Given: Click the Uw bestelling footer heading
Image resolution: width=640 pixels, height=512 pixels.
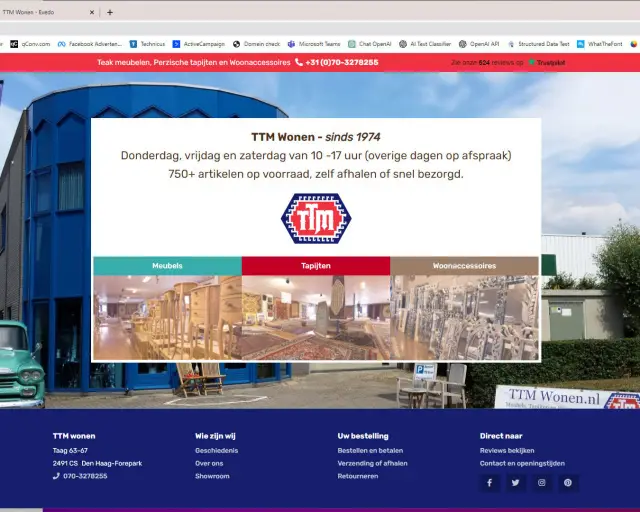Looking at the screenshot, I should (x=363, y=436).
